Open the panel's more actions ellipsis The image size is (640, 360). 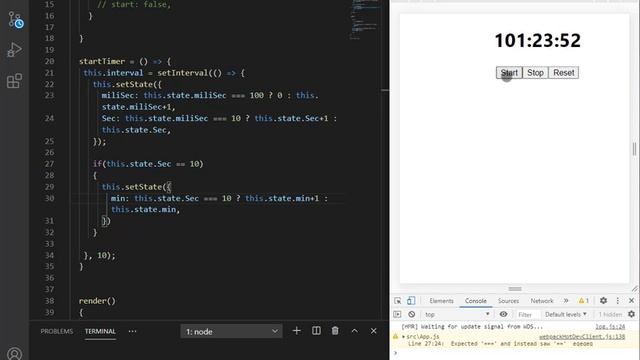coord(133,331)
